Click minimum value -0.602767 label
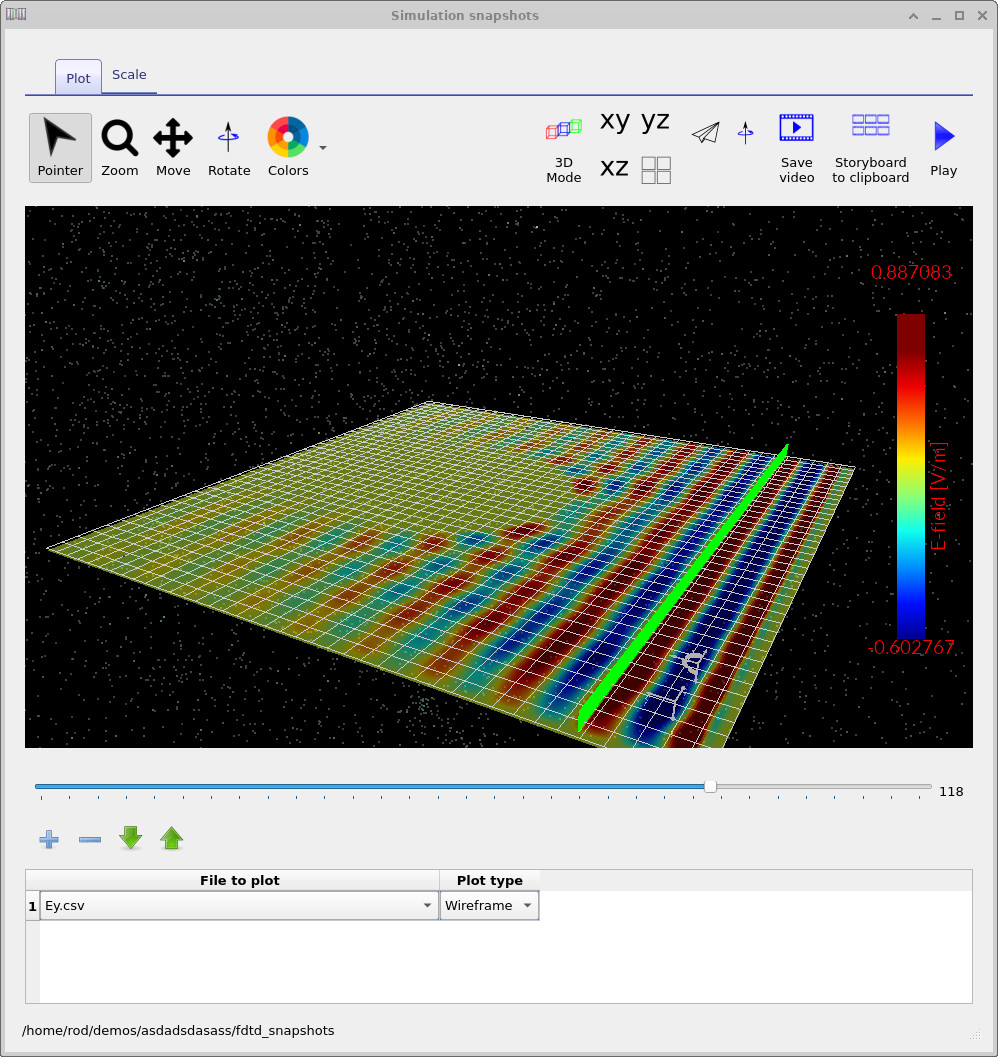This screenshot has height=1057, width=998. click(911, 647)
